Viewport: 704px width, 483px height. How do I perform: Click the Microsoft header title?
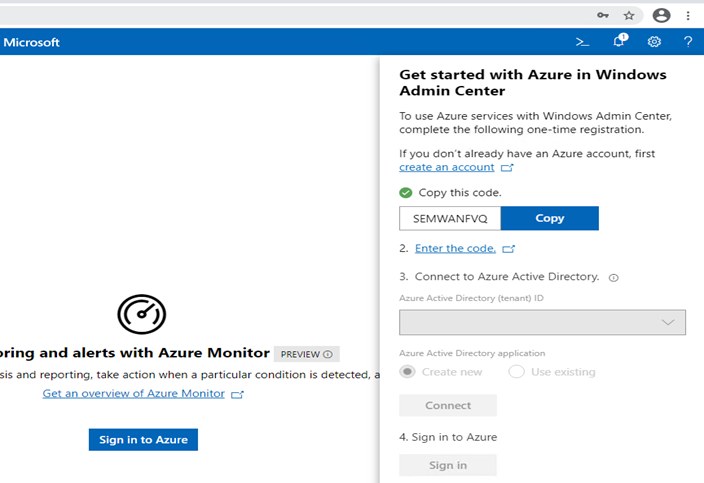(x=31, y=42)
